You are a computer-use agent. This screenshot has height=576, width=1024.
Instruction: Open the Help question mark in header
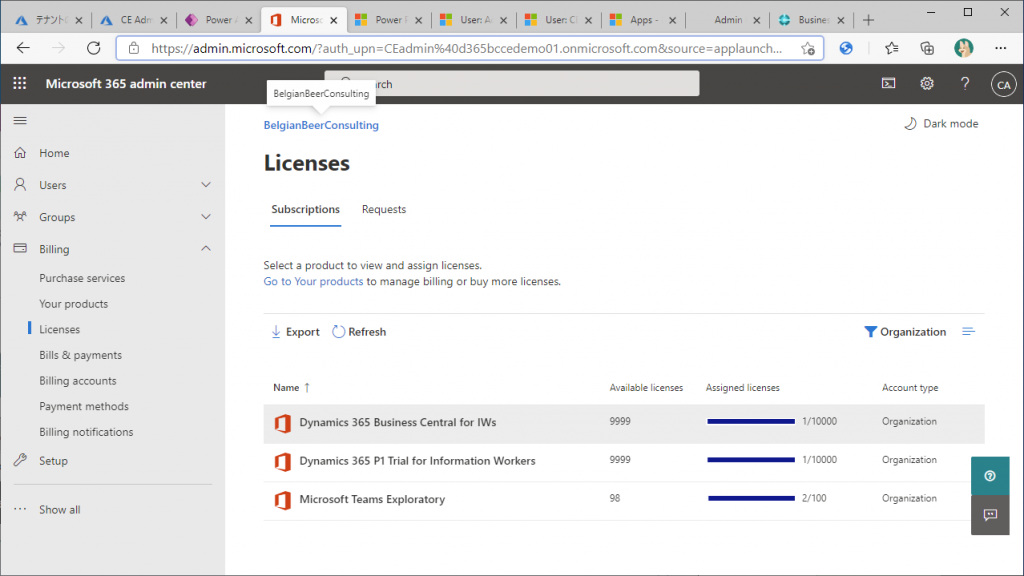965,84
